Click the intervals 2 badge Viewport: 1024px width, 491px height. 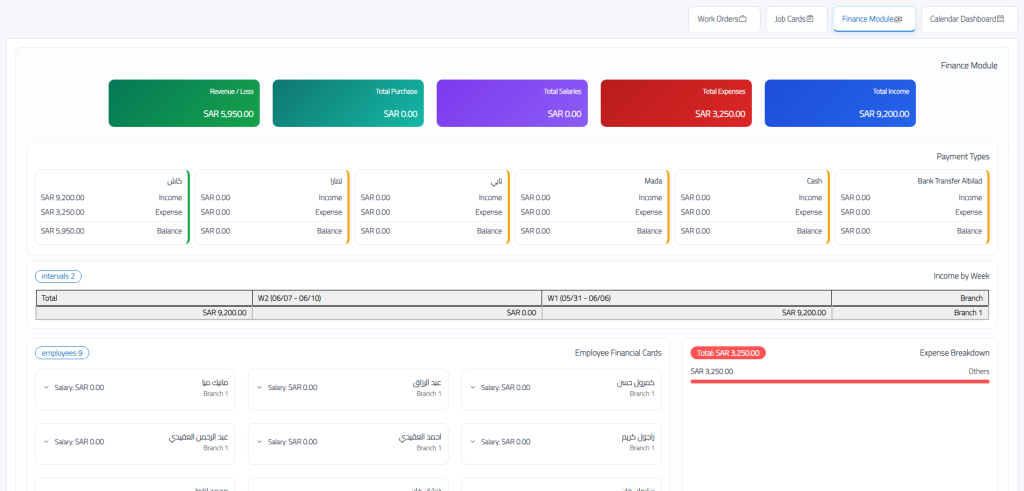[58, 276]
